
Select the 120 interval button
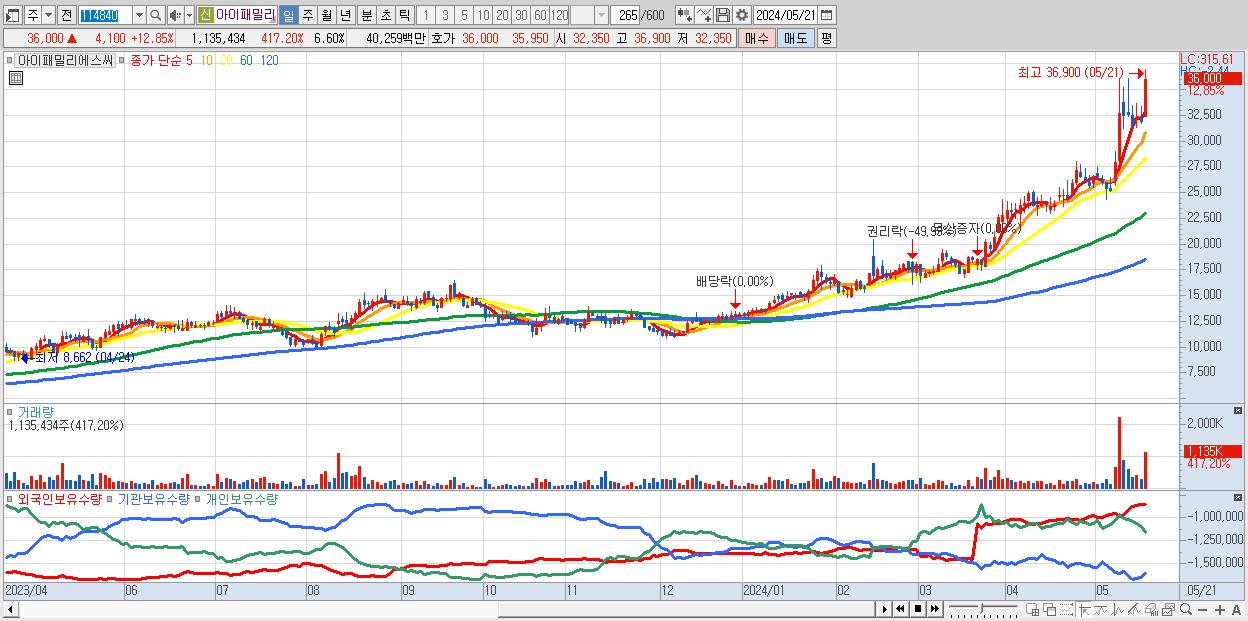click(559, 15)
